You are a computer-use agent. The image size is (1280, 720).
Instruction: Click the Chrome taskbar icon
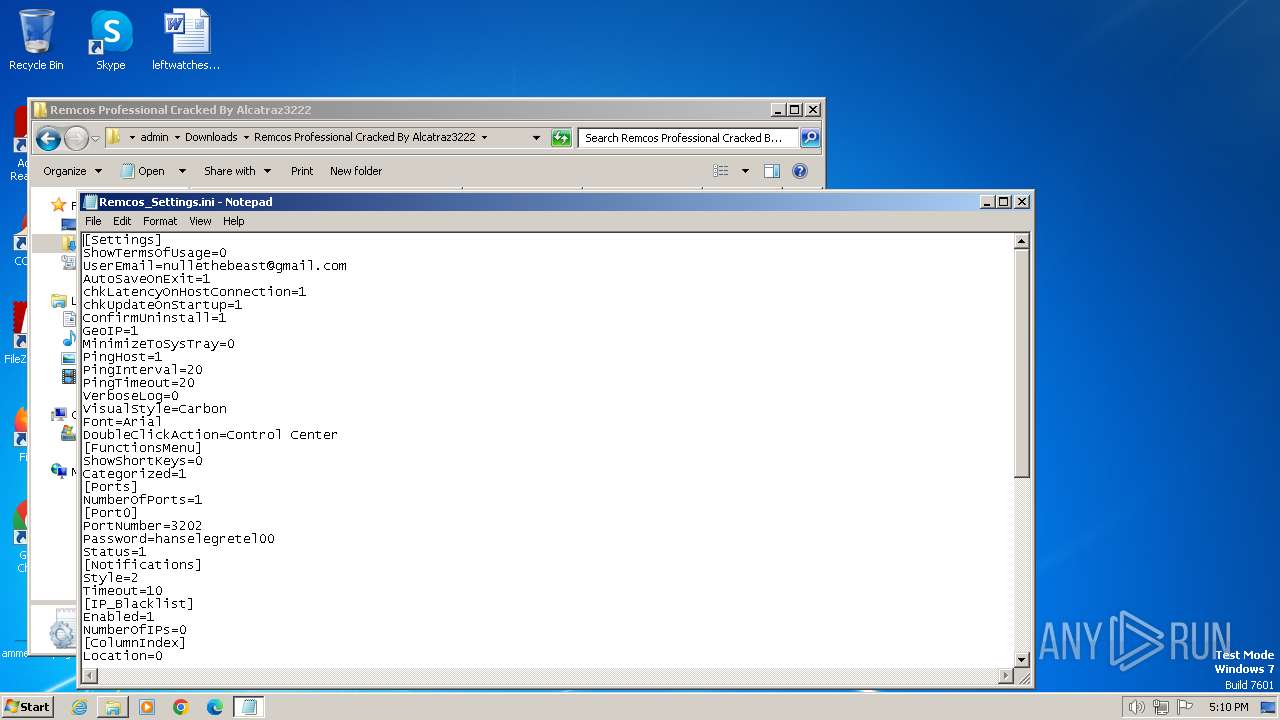point(181,707)
